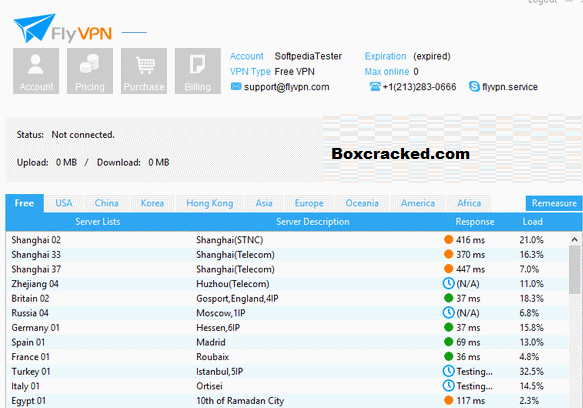Click the FlyVPN paper plane logo
Image resolution: width=583 pixels, height=408 pixels.
point(35,28)
